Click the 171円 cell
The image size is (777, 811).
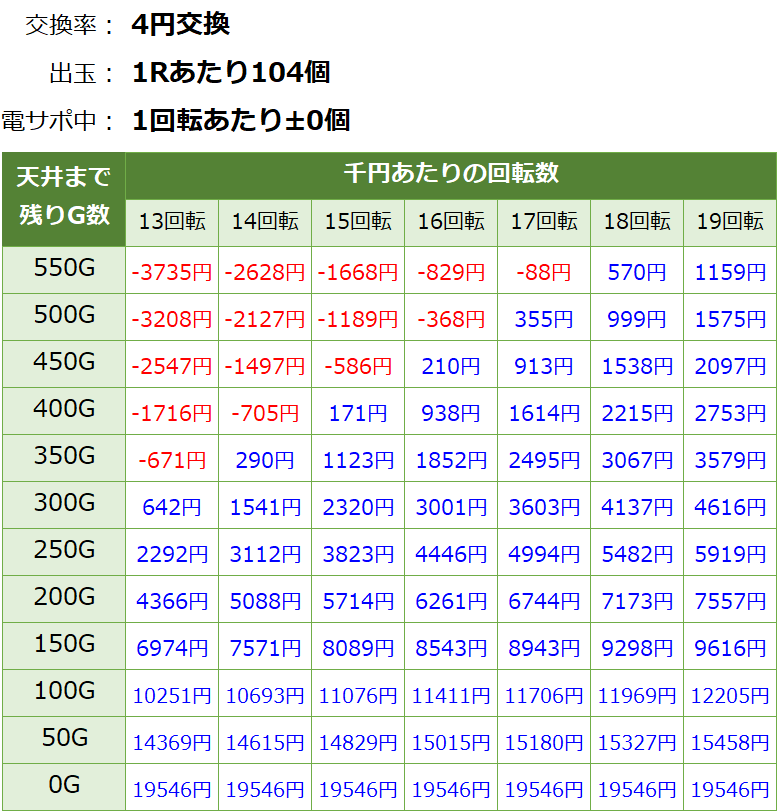click(358, 413)
